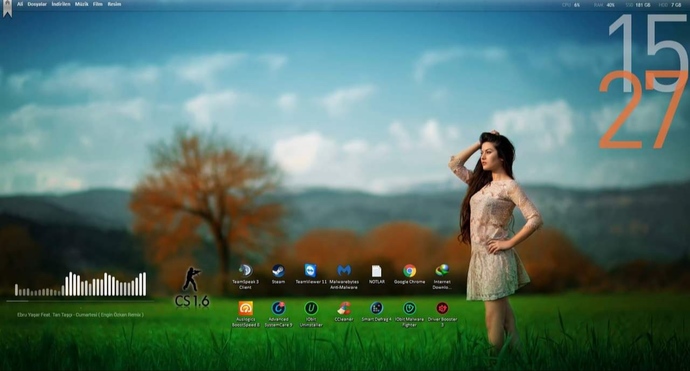Viewport: 690px width, 371px height.
Task: Select İndirilen in the top bar
Action: tap(61, 4)
